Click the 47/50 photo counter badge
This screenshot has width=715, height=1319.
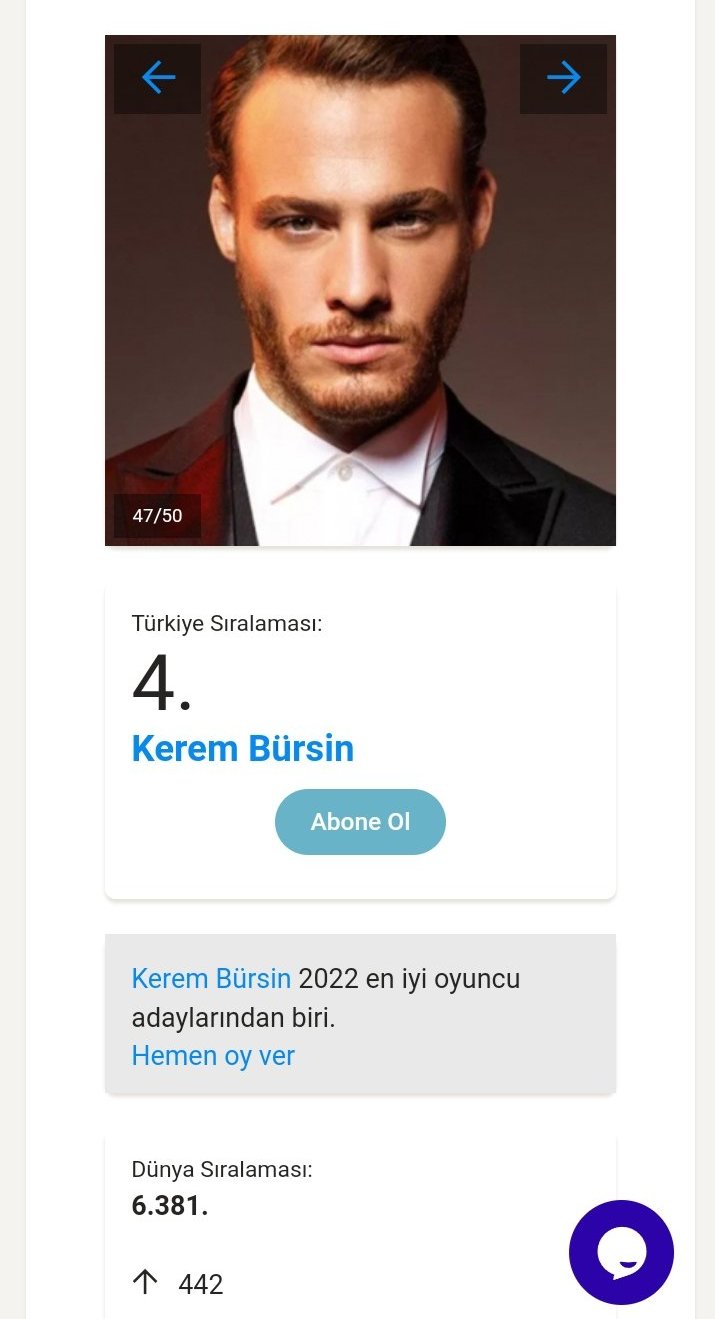click(x=157, y=516)
